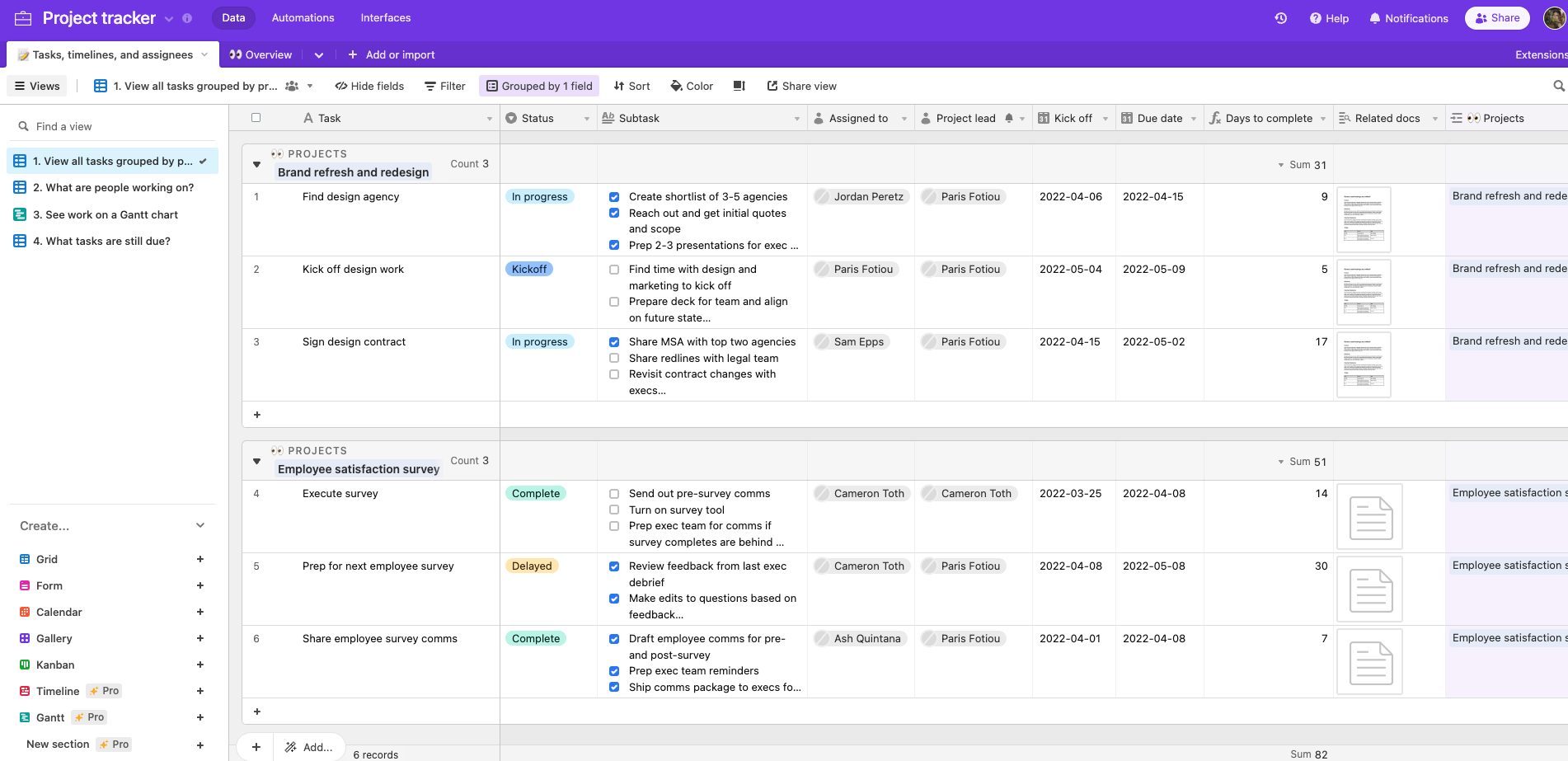1568x761 pixels.
Task: Add a new Kanban view with plus
Action: click(x=200, y=665)
